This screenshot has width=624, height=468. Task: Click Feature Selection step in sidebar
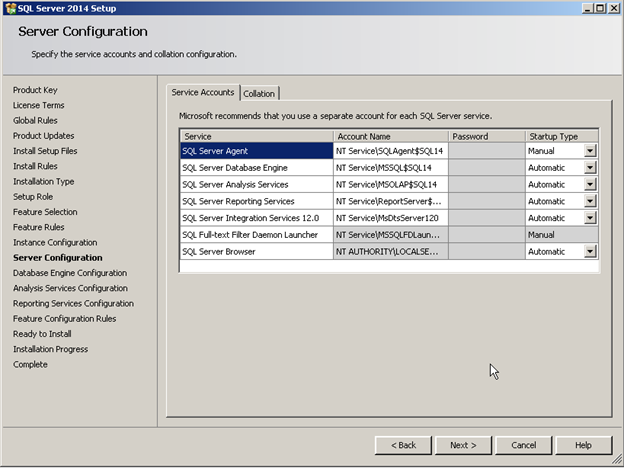tap(45, 212)
